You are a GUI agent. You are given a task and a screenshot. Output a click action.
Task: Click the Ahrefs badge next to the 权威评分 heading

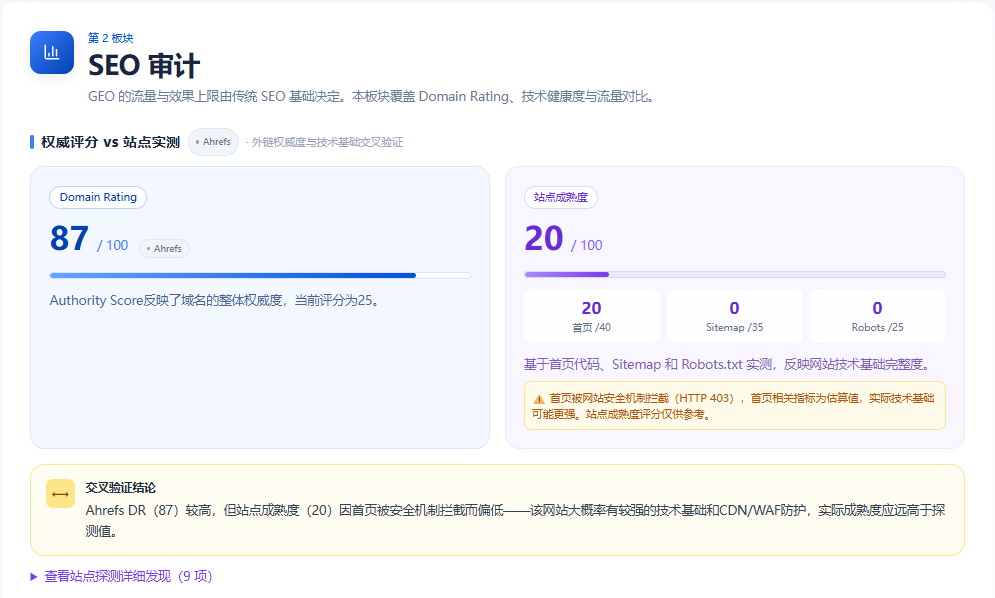click(x=213, y=142)
